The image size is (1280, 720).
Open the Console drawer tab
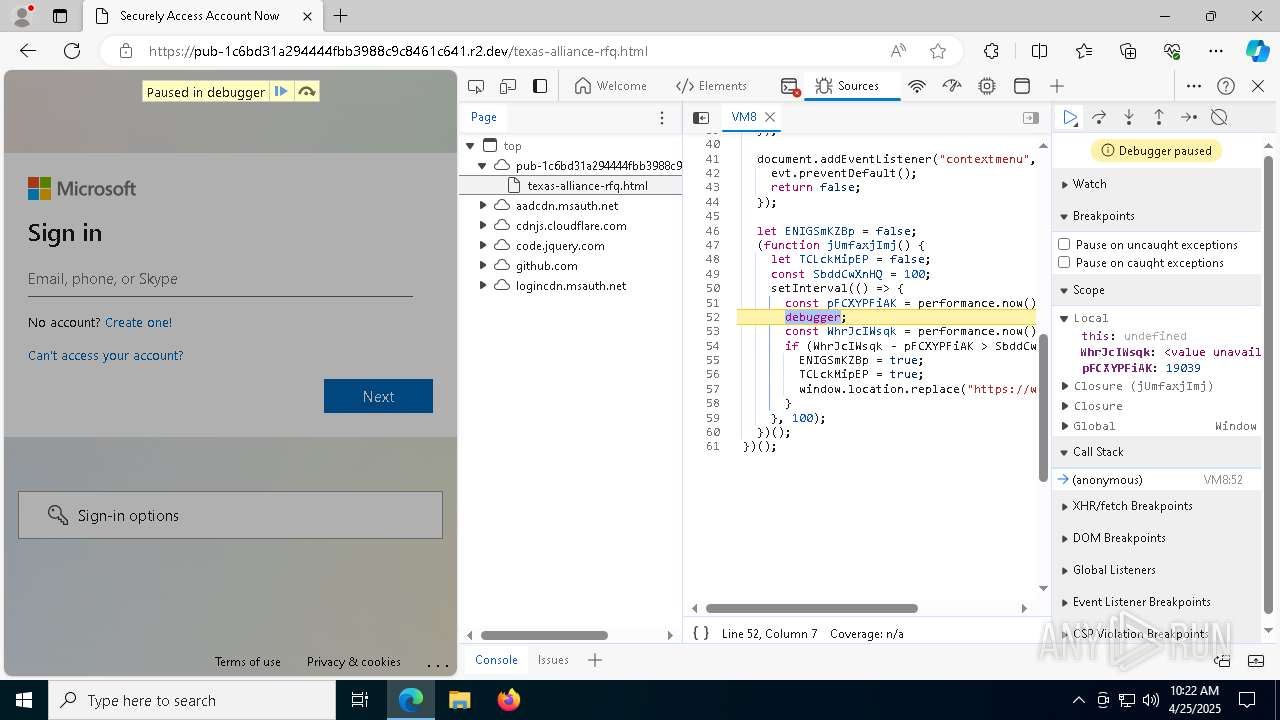coord(496,660)
